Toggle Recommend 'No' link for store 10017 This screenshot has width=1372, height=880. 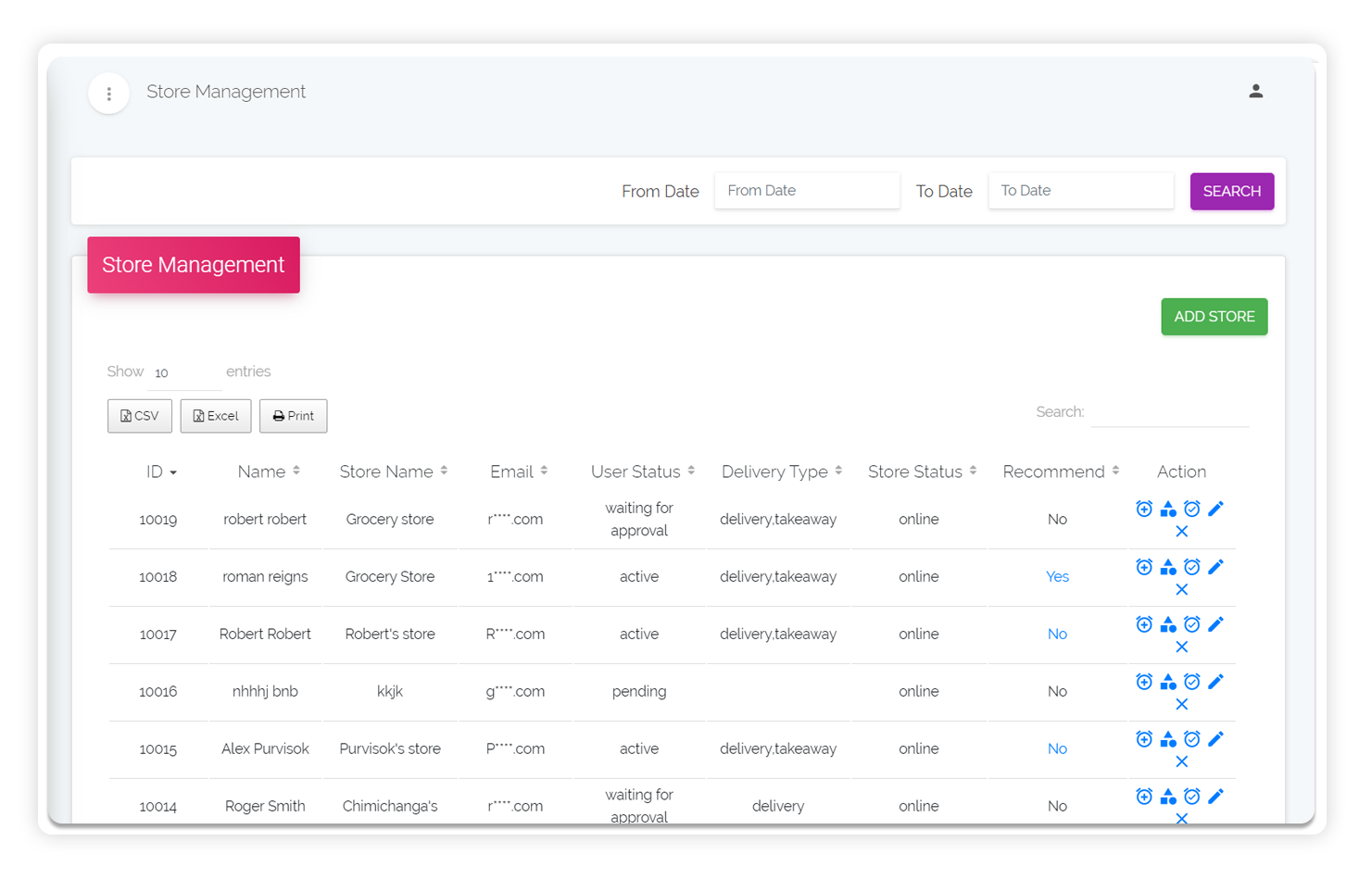[x=1057, y=635]
